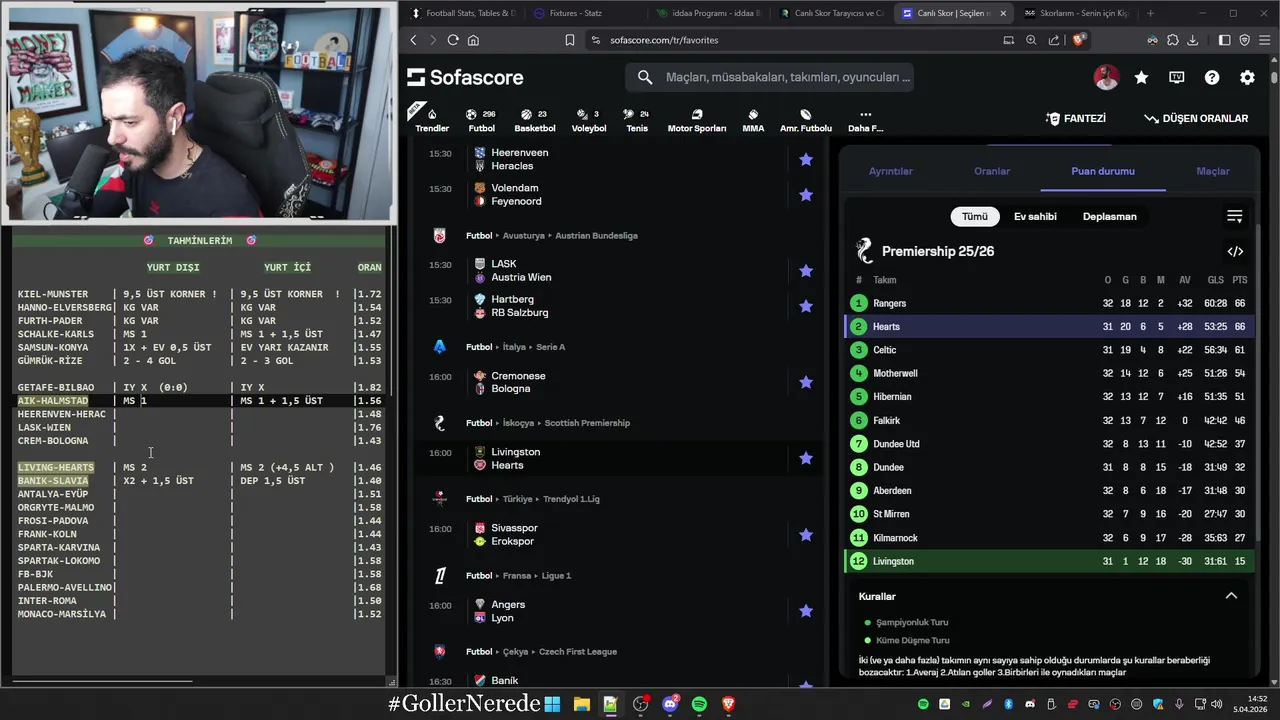Toggle favorite star for Heerenveen vs Heracles
The image size is (1280, 720).
tap(806, 159)
